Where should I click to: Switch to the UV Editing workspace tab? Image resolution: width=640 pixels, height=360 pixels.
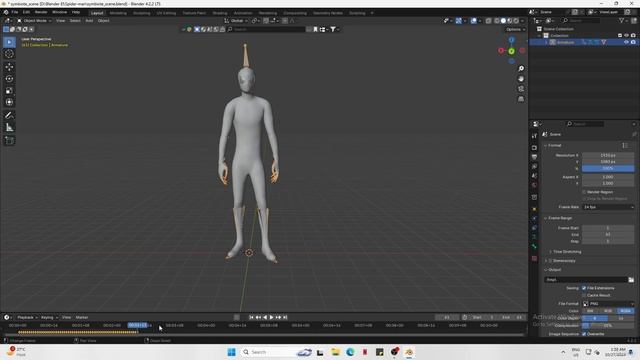tap(166, 13)
